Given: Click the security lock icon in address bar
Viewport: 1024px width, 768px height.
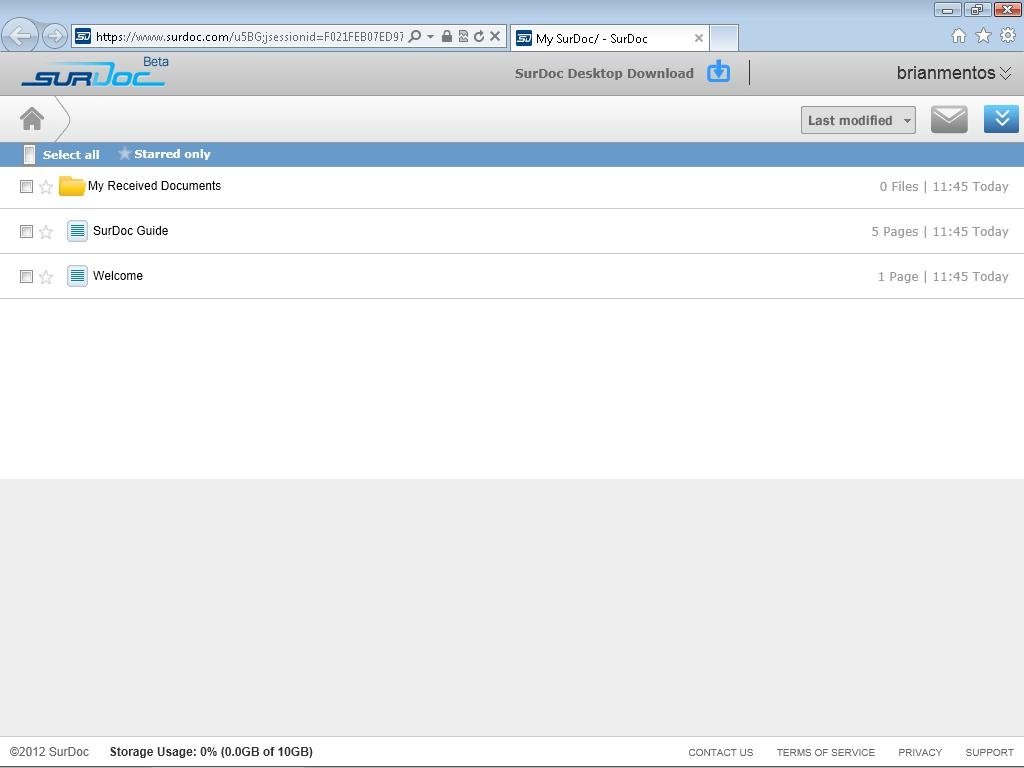Looking at the screenshot, I should point(447,37).
